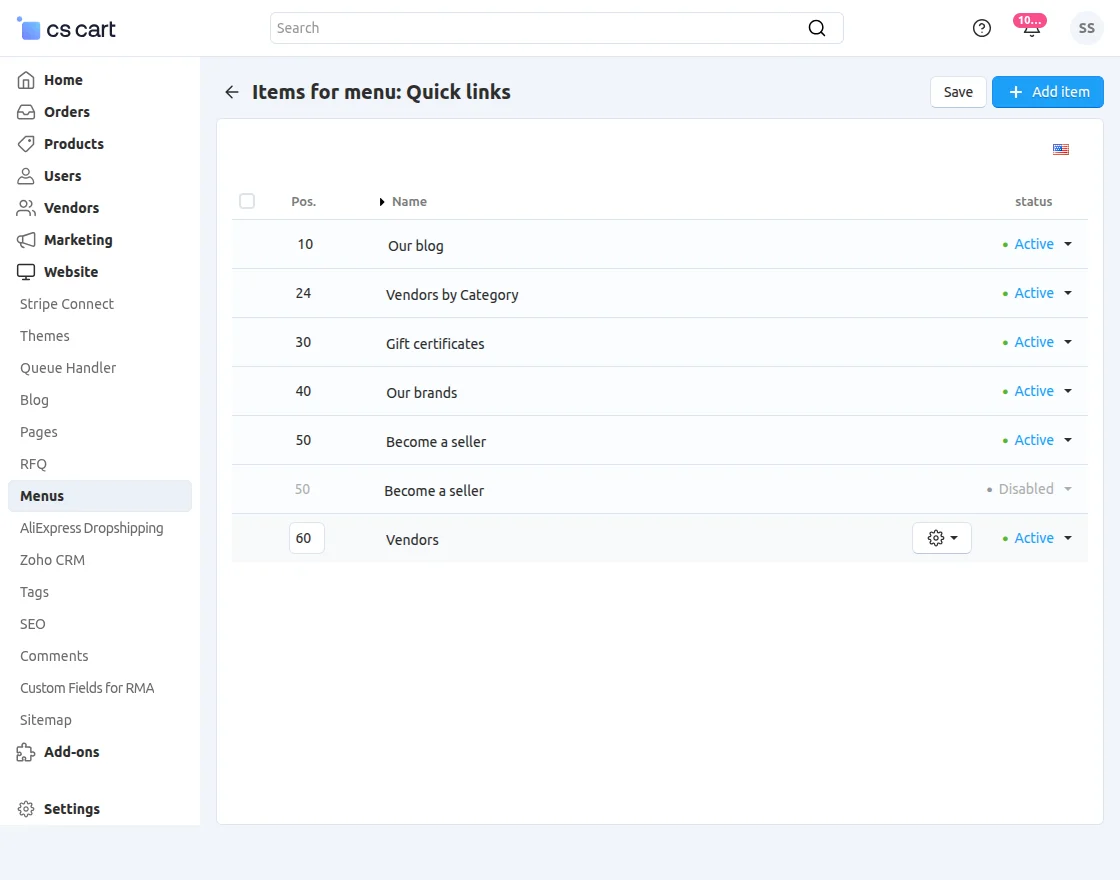Edit position field of Vendors row
Image resolution: width=1120 pixels, height=880 pixels.
(306, 538)
